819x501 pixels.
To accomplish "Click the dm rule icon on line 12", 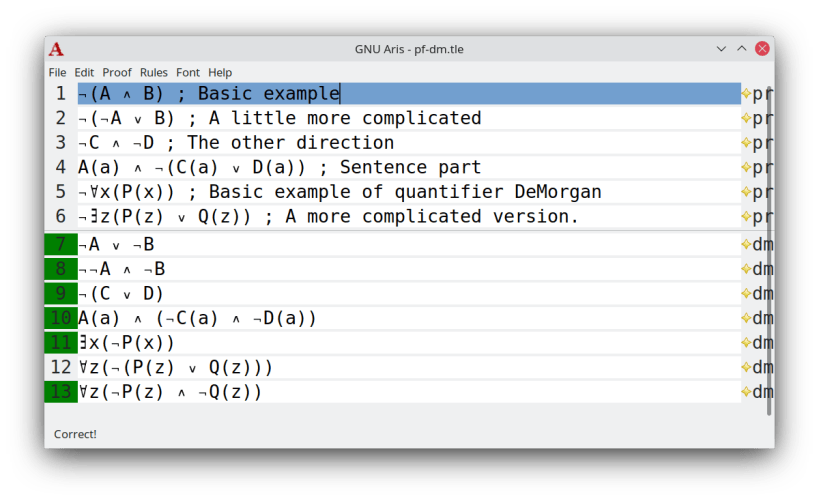I will 746,368.
